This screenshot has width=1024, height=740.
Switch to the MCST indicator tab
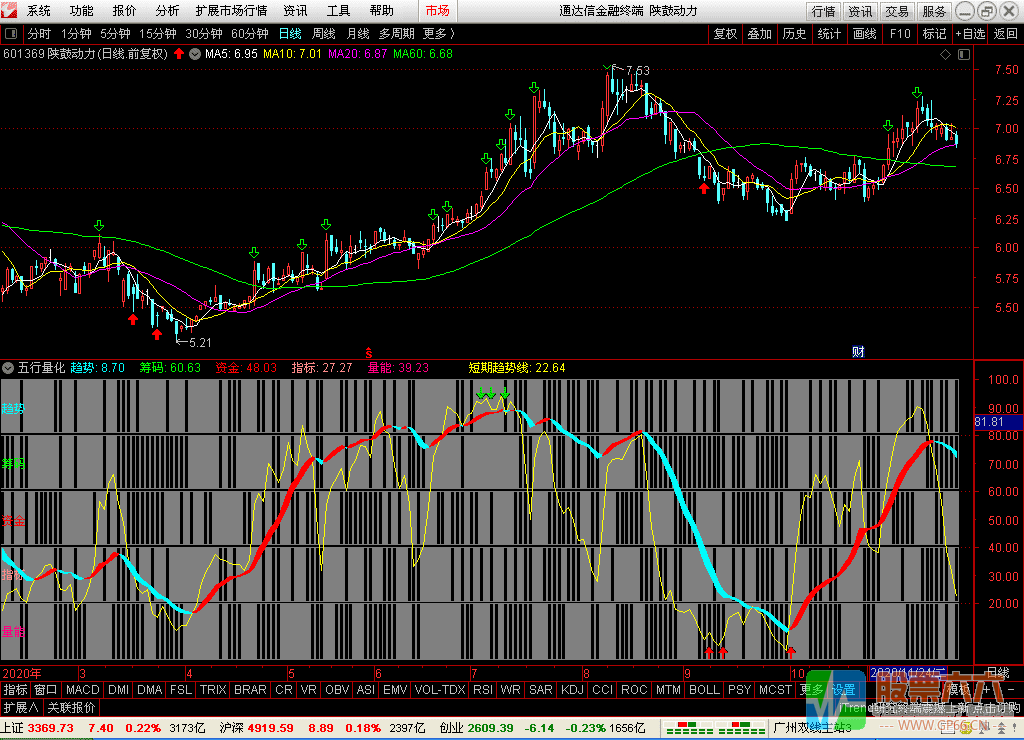point(775,690)
